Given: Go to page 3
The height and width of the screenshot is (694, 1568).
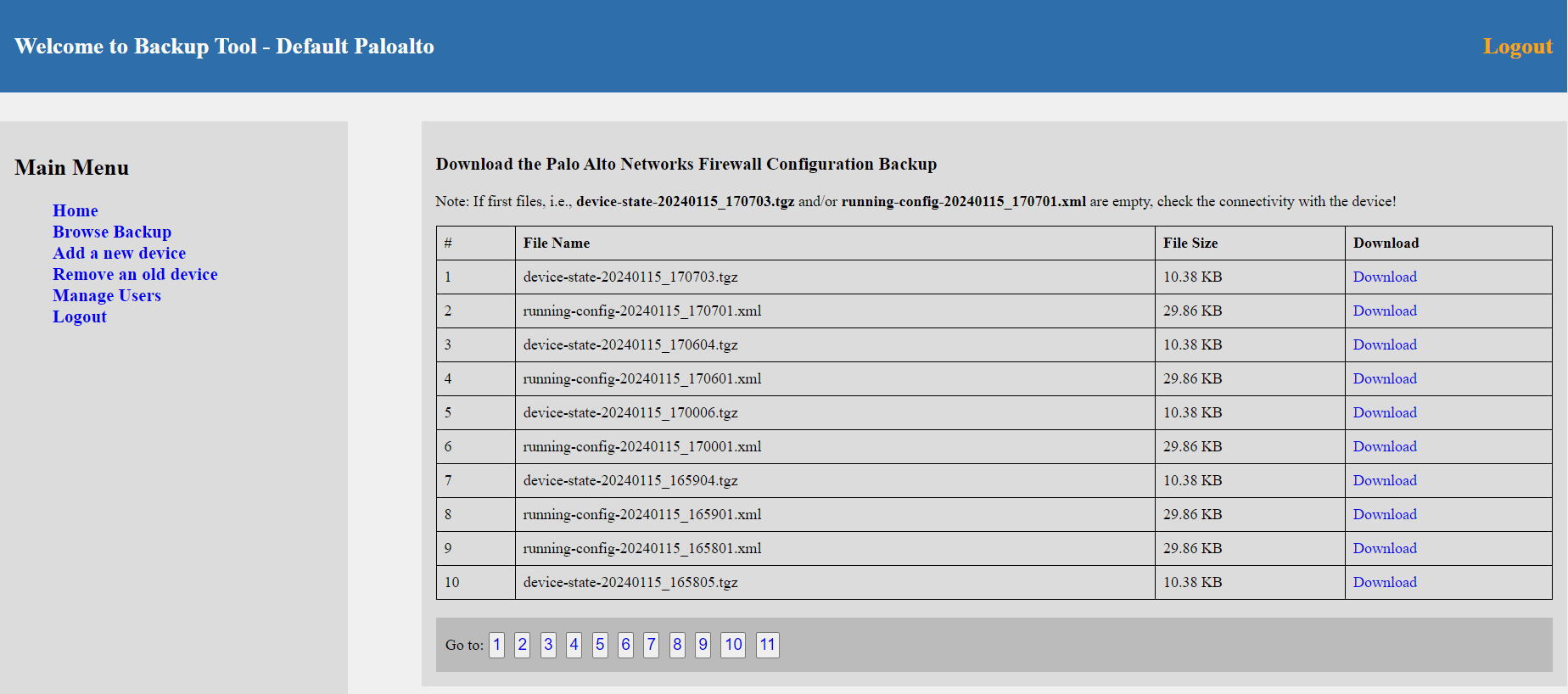Looking at the screenshot, I should pyautogui.click(x=548, y=645).
